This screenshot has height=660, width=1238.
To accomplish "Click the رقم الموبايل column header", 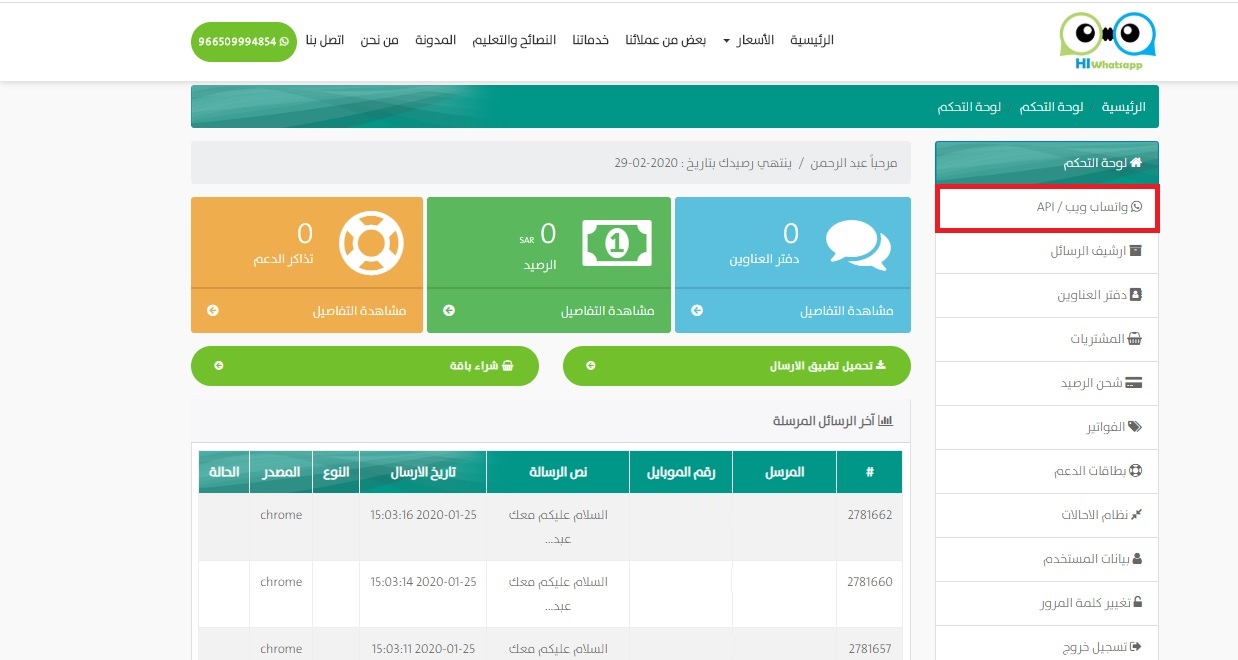I will [x=681, y=472].
